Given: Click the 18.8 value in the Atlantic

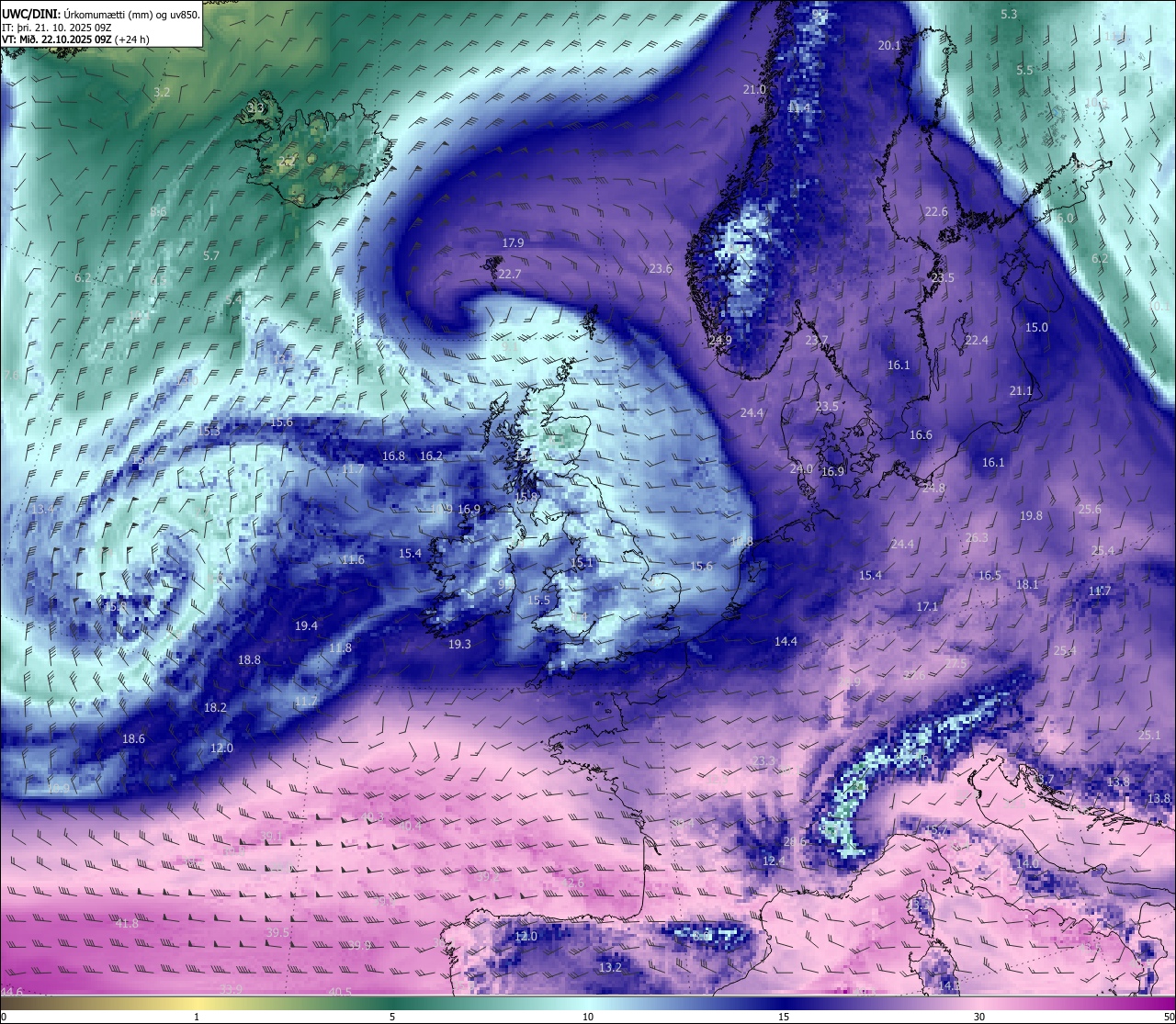Looking at the screenshot, I should tap(249, 659).
